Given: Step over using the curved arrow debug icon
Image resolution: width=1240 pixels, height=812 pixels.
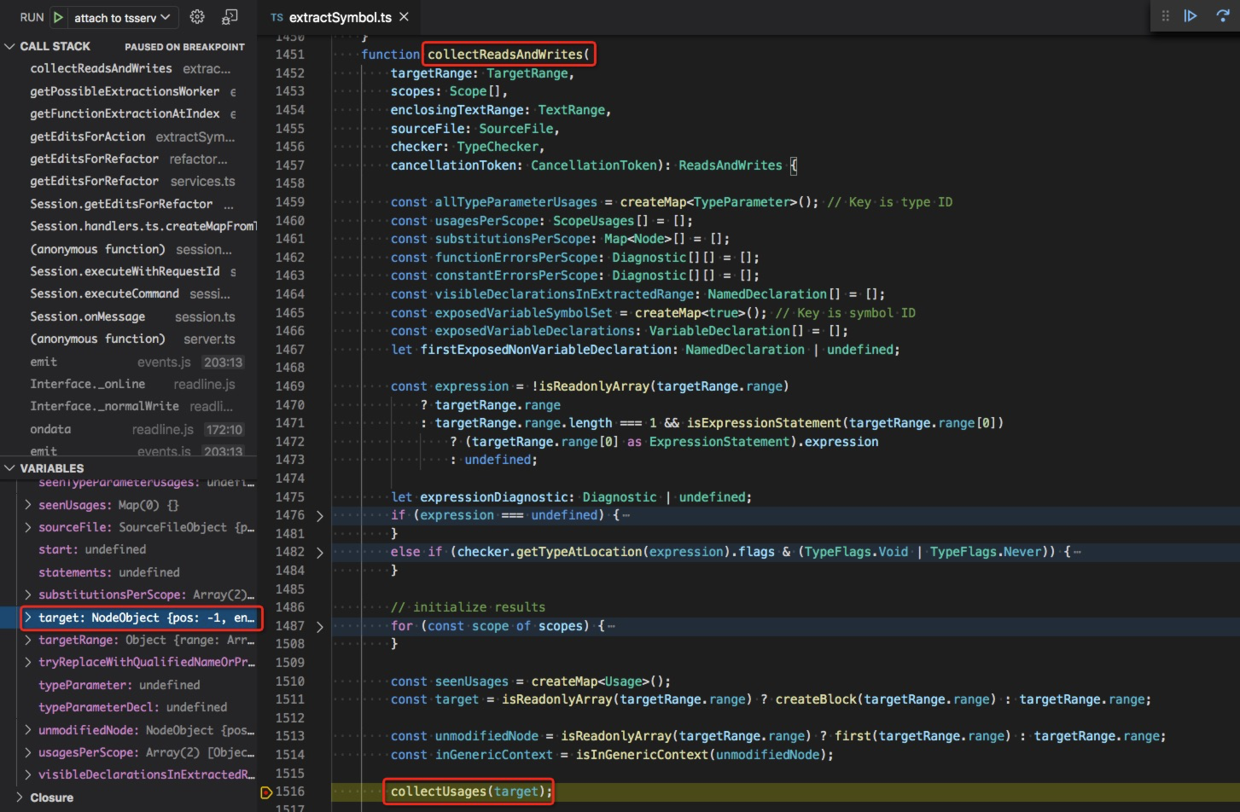Looking at the screenshot, I should pyautogui.click(x=1222, y=15).
